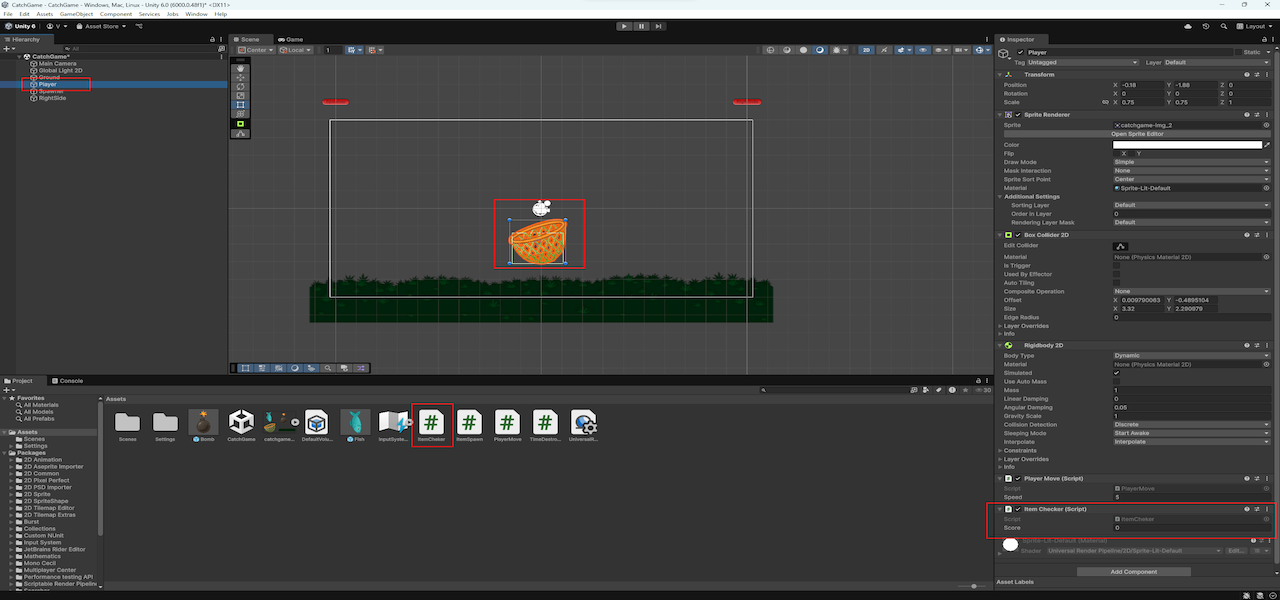The height and width of the screenshot is (600, 1280).
Task: Start Play mode
Action: (624, 26)
